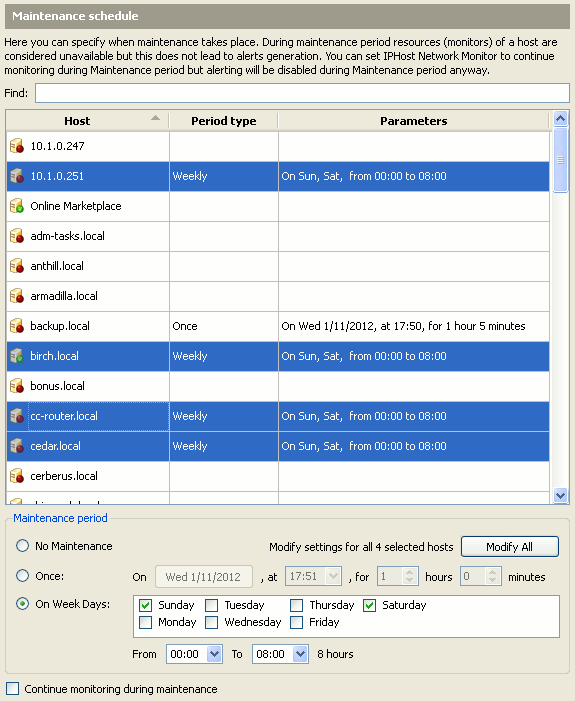Click the bonus.local host icon
Viewport: 575px width, 701px height.
[x=17, y=385]
